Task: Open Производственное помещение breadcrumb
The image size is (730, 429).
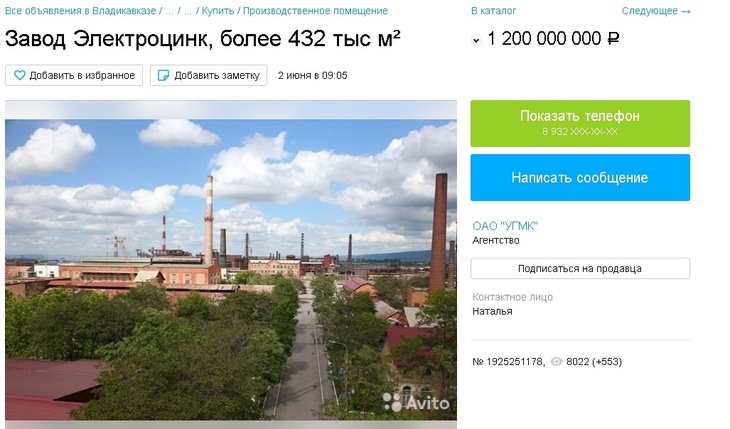Action: pos(316,11)
